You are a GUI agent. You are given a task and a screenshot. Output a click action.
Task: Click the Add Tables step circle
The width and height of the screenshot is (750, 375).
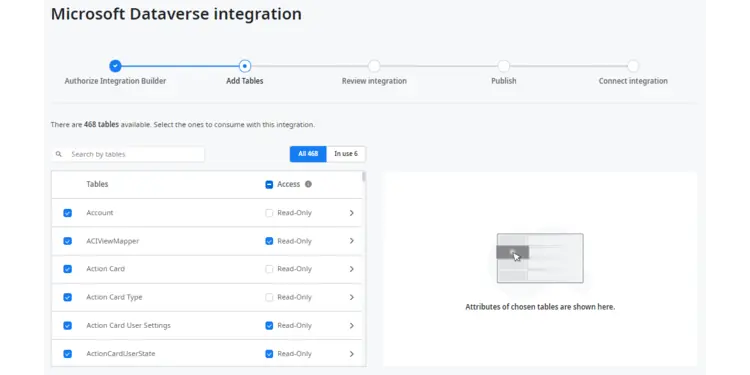245,66
